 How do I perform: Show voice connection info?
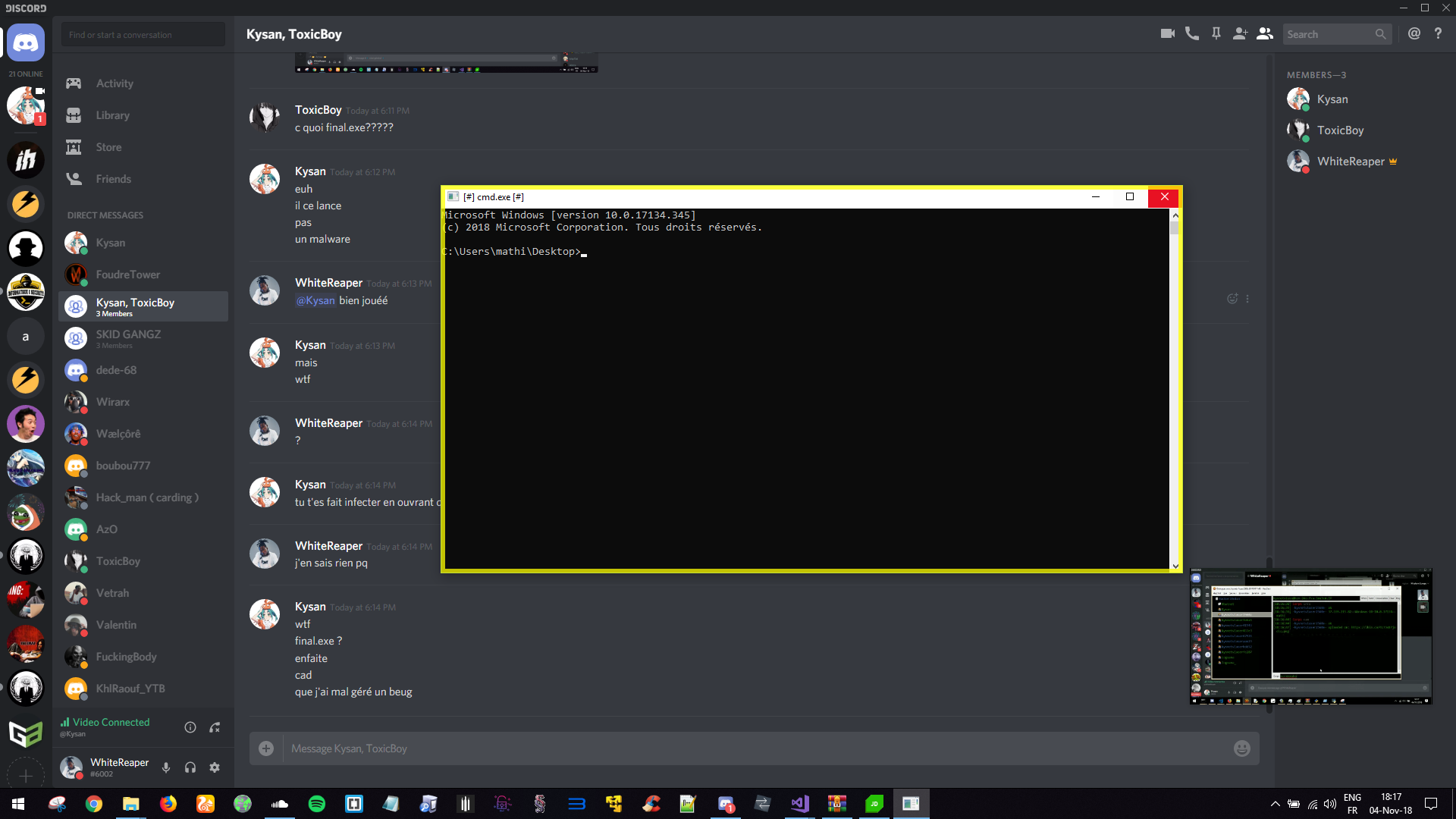point(190,727)
